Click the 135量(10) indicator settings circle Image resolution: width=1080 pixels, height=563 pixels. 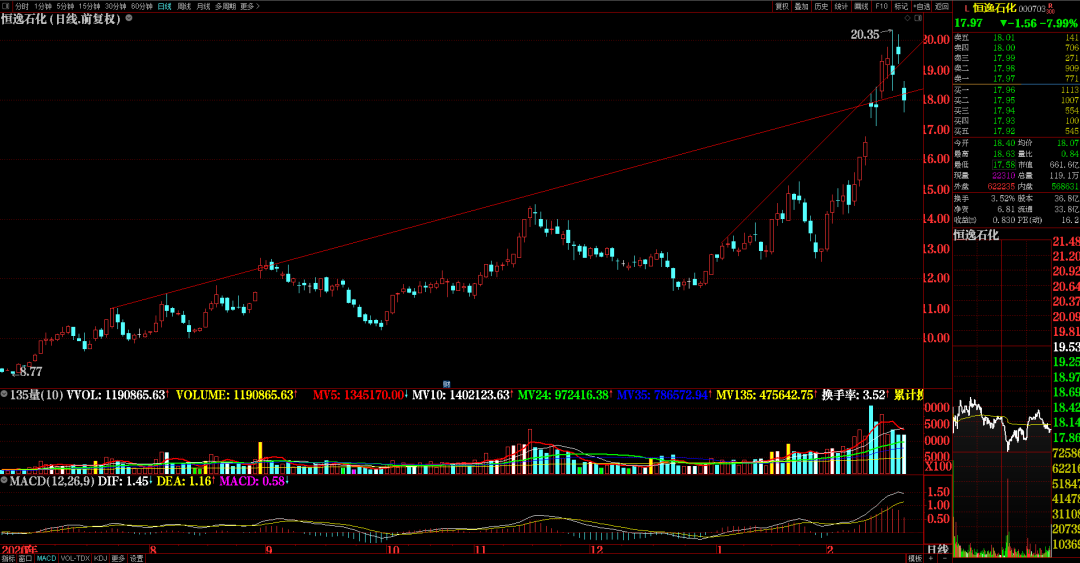(4, 394)
